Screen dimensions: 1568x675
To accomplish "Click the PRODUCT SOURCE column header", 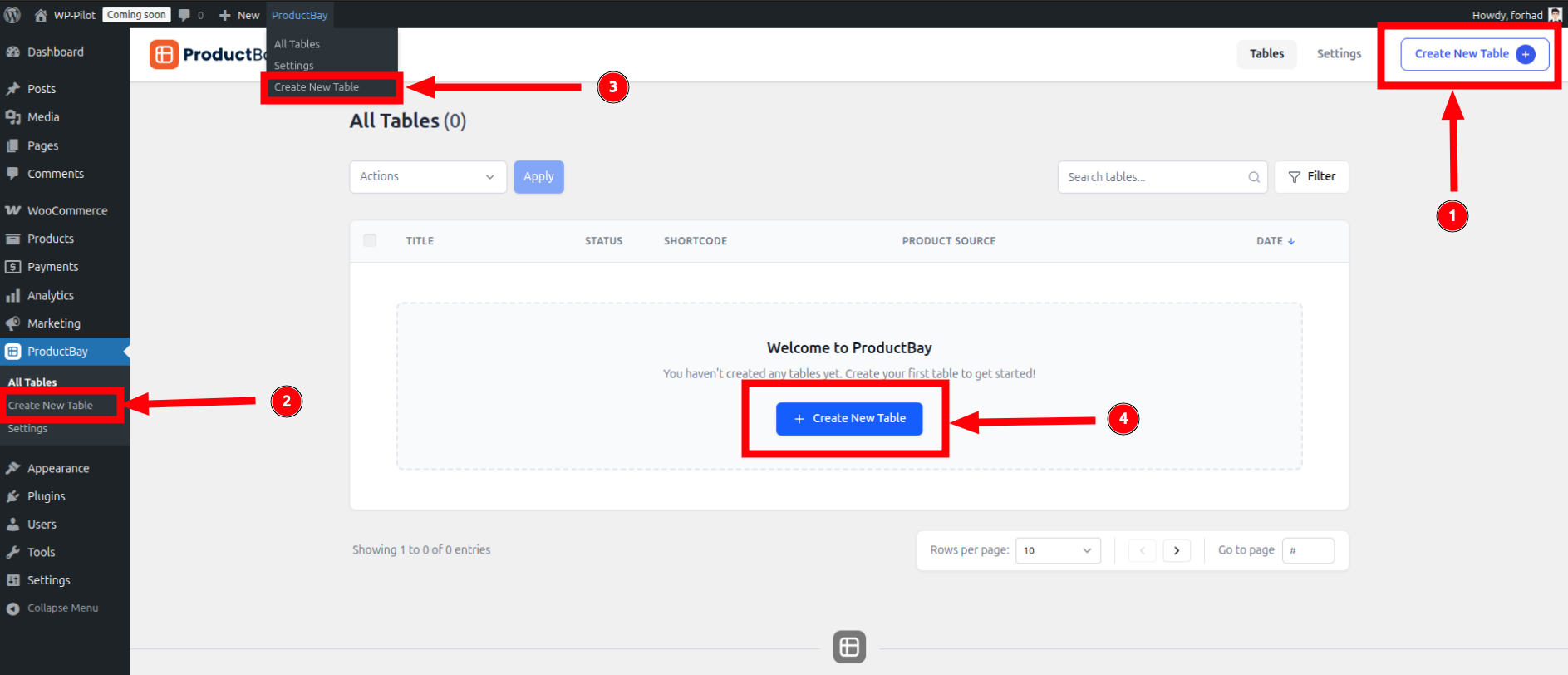I will coord(949,241).
